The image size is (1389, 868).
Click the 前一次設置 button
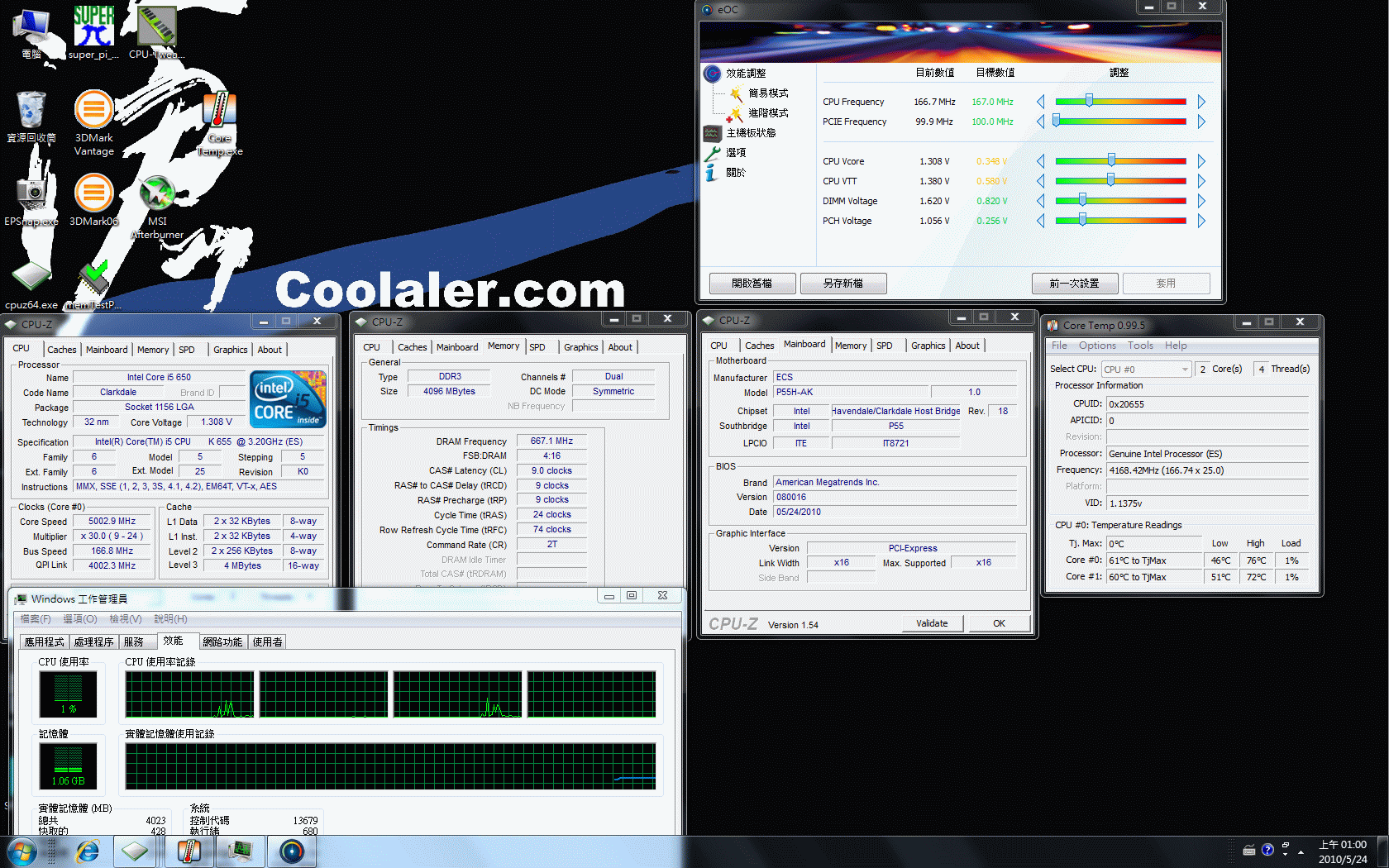pos(1074,284)
